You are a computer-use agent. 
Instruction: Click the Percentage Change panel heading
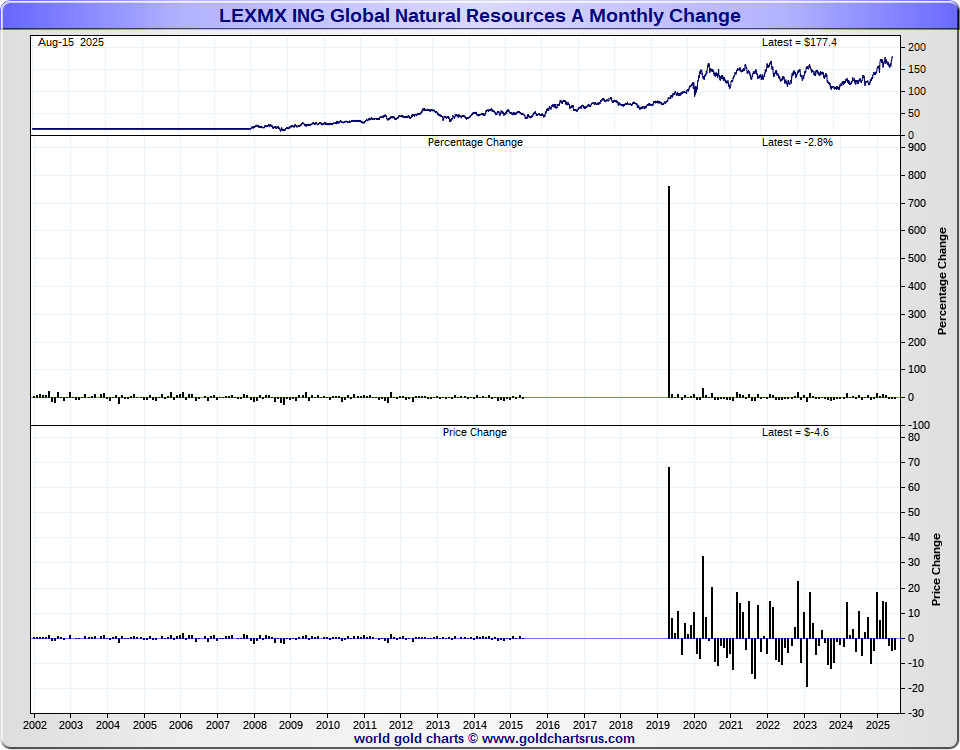pyautogui.click(x=475, y=142)
